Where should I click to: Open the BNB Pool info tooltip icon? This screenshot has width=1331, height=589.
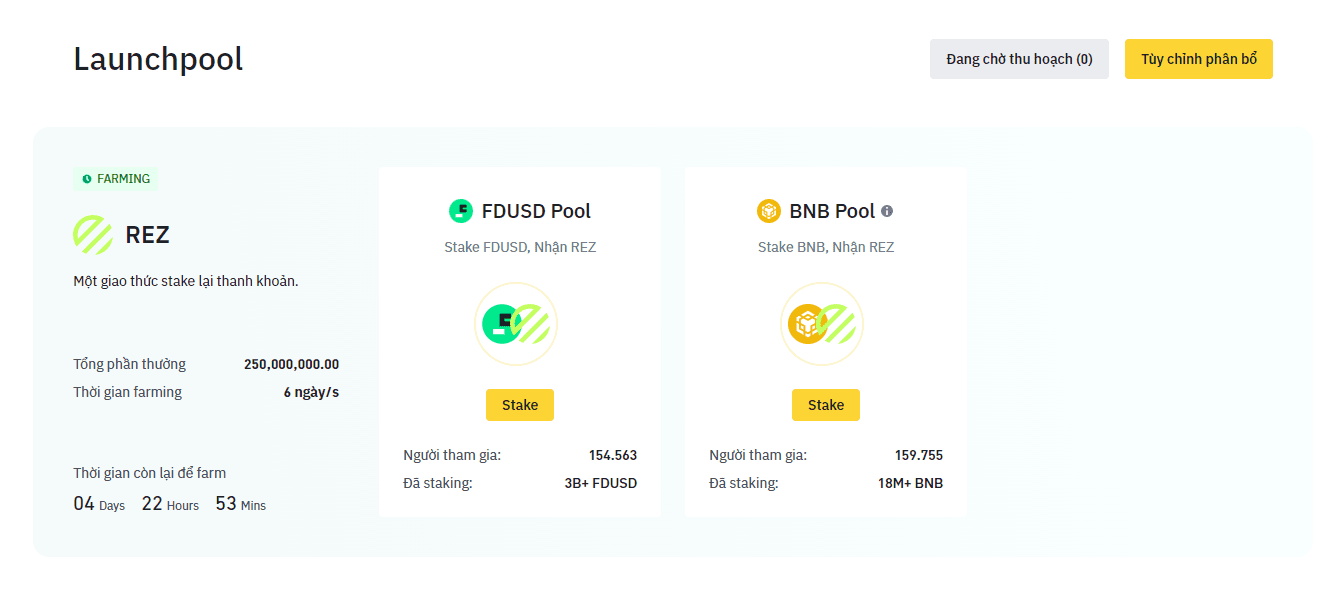coord(887,211)
